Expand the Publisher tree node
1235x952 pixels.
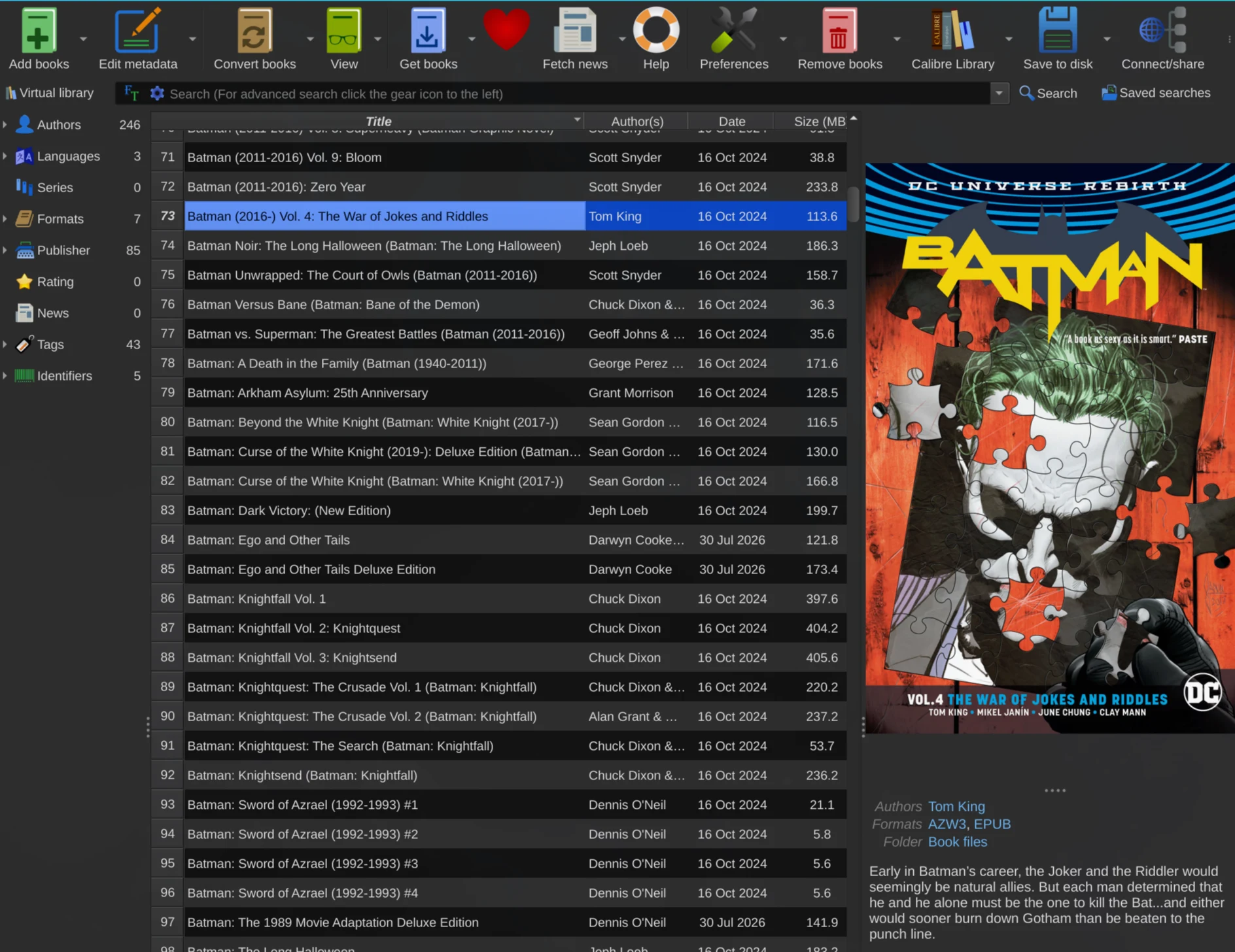(5, 250)
